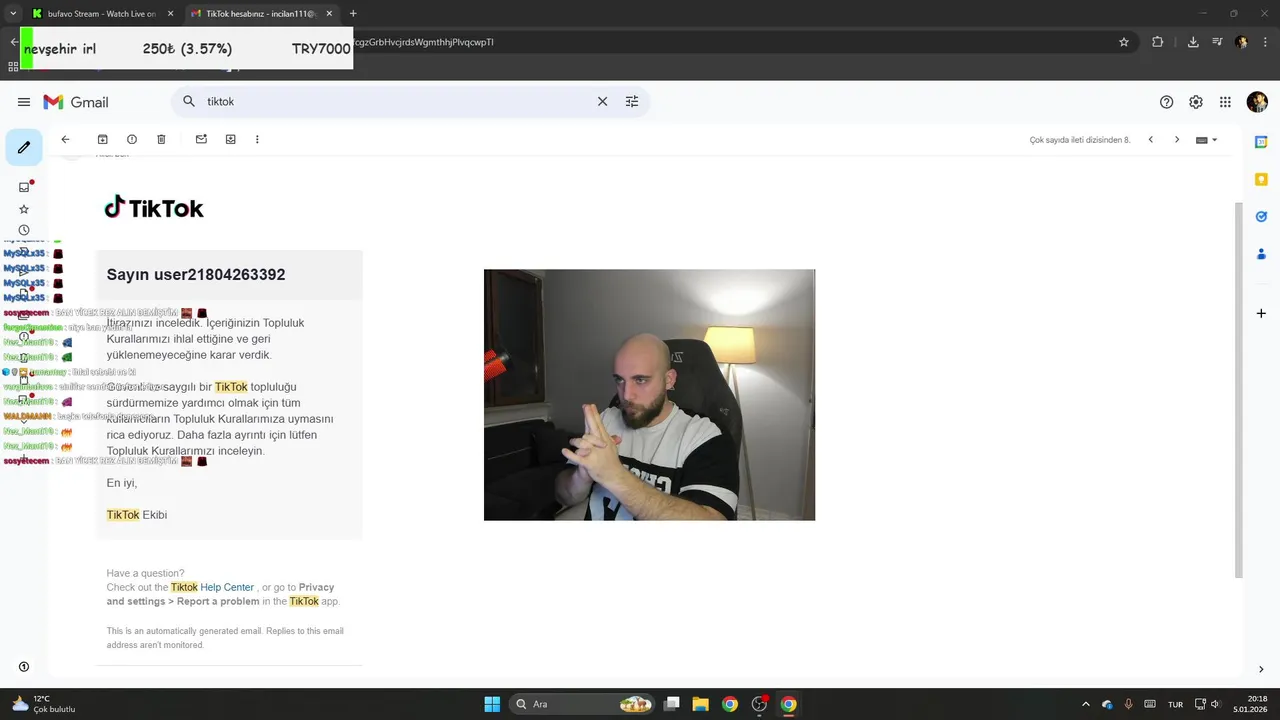Open Chrome media controls icon
This screenshot has width=1280, height=720.
click(1217, 42)
